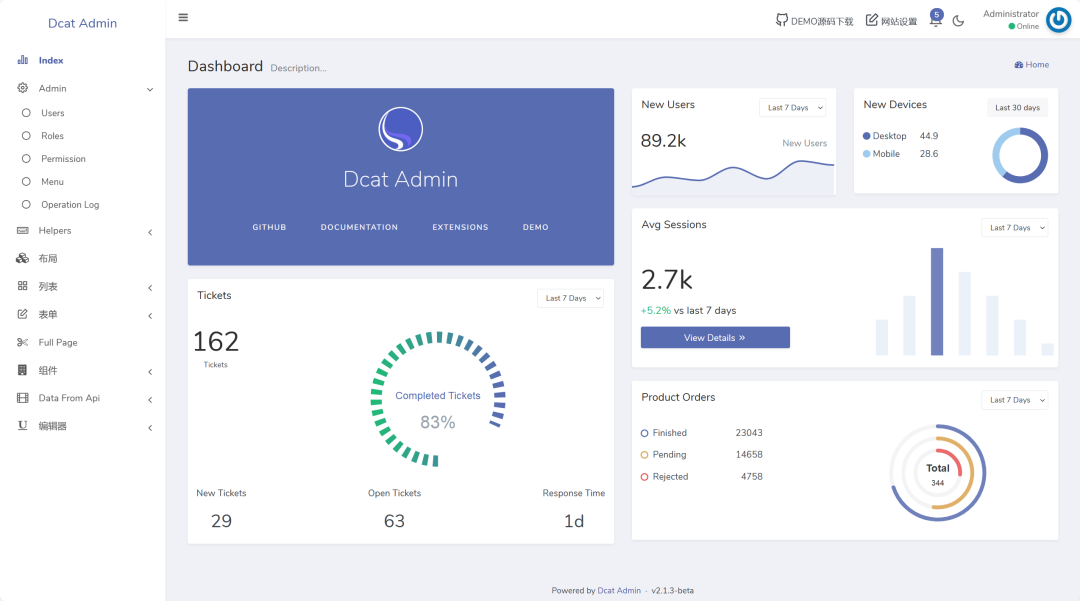Click the Completed Tickets radial gauge

[x=438, y=399]
